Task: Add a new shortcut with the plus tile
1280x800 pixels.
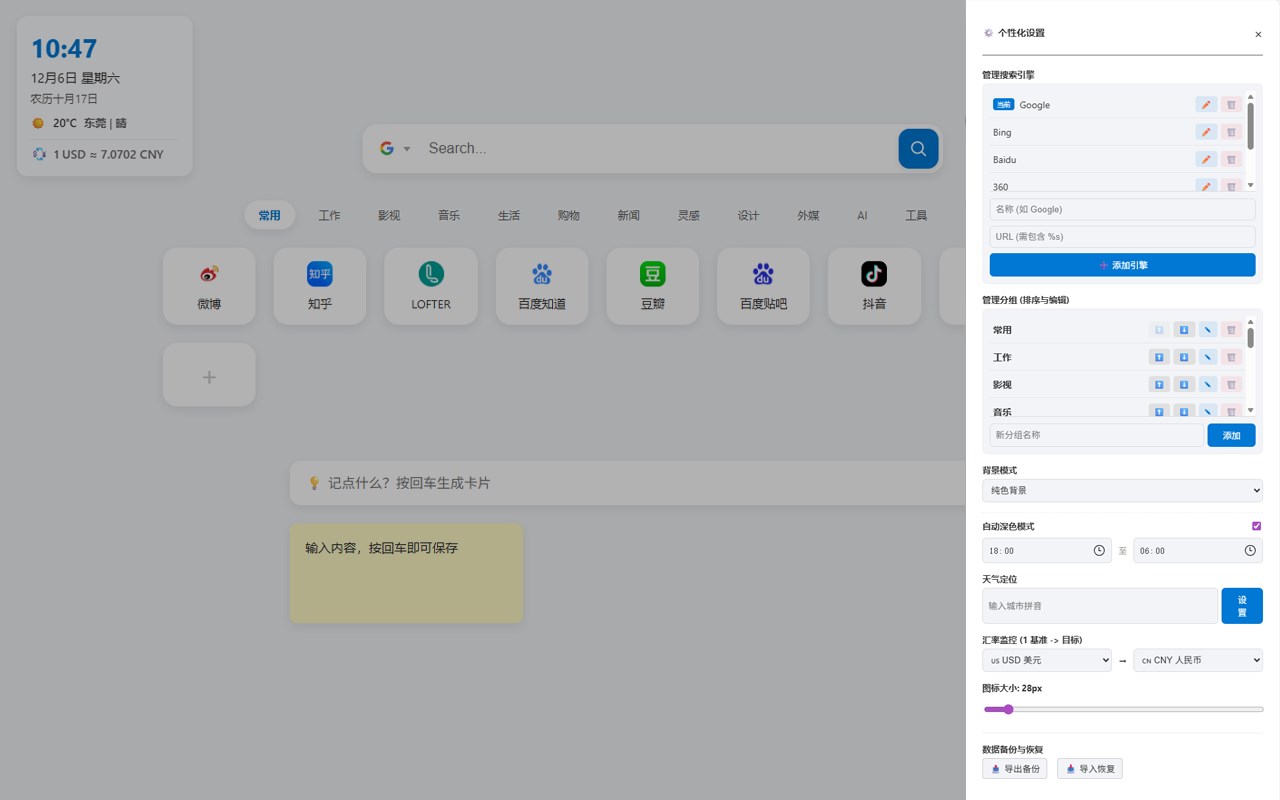Action: pos(209,375)
